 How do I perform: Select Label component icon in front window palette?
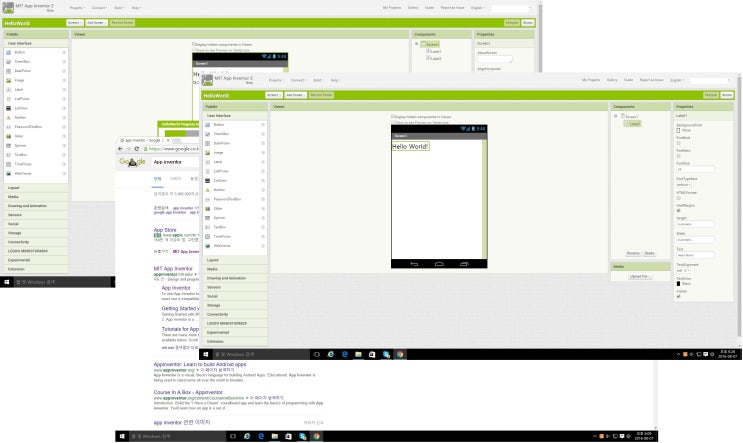[208, 162]
